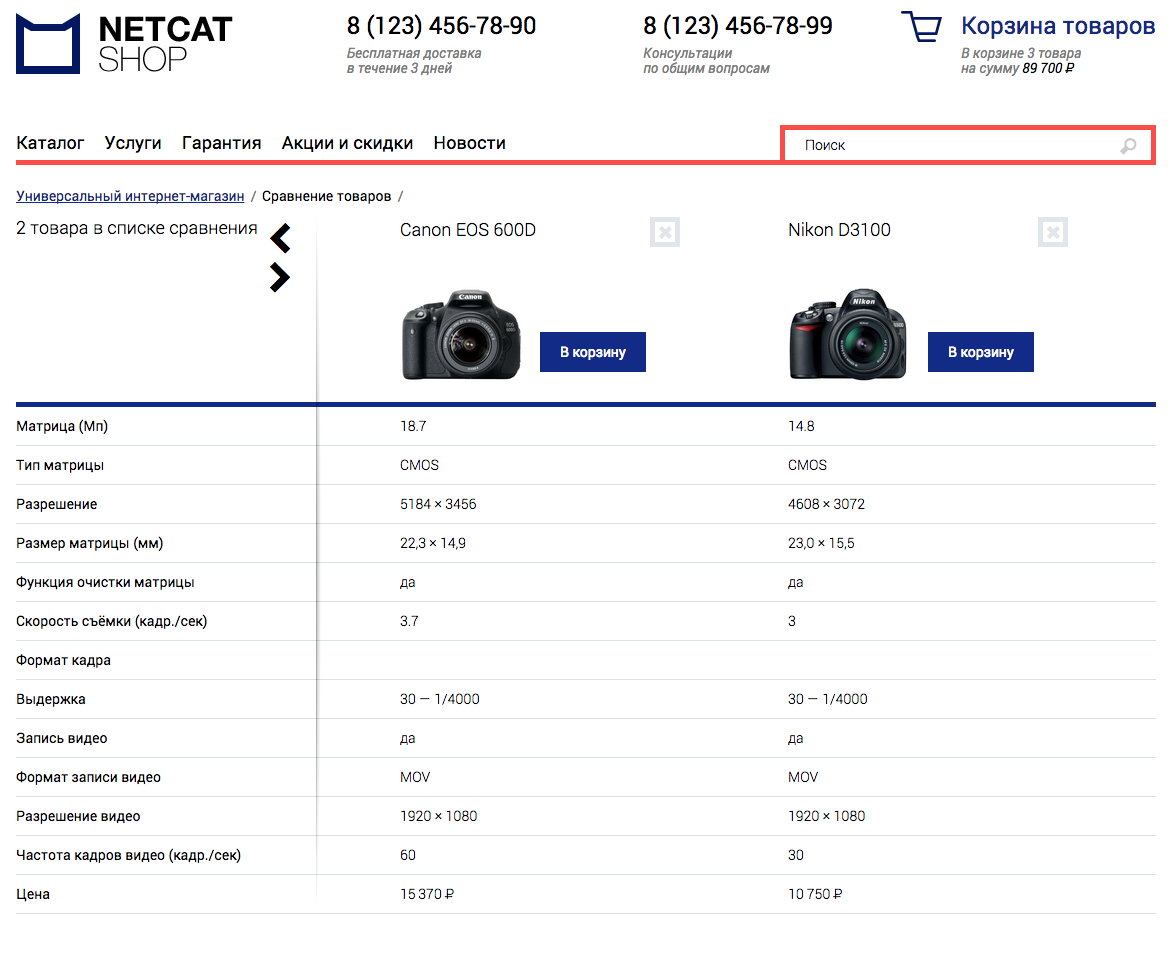Image resolution: width=1171 pixels, height=957 pixels.
Task: Click the Nikon camera thumbnail
Action: coord(848,334)
